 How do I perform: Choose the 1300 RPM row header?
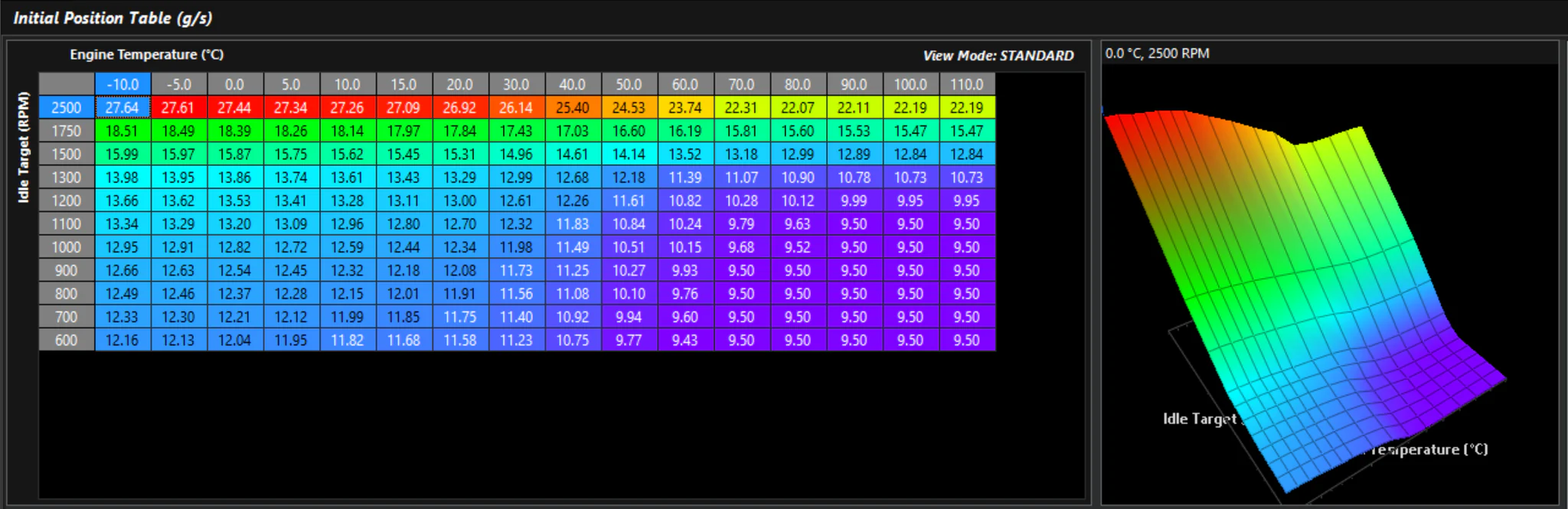coord(67,178)
